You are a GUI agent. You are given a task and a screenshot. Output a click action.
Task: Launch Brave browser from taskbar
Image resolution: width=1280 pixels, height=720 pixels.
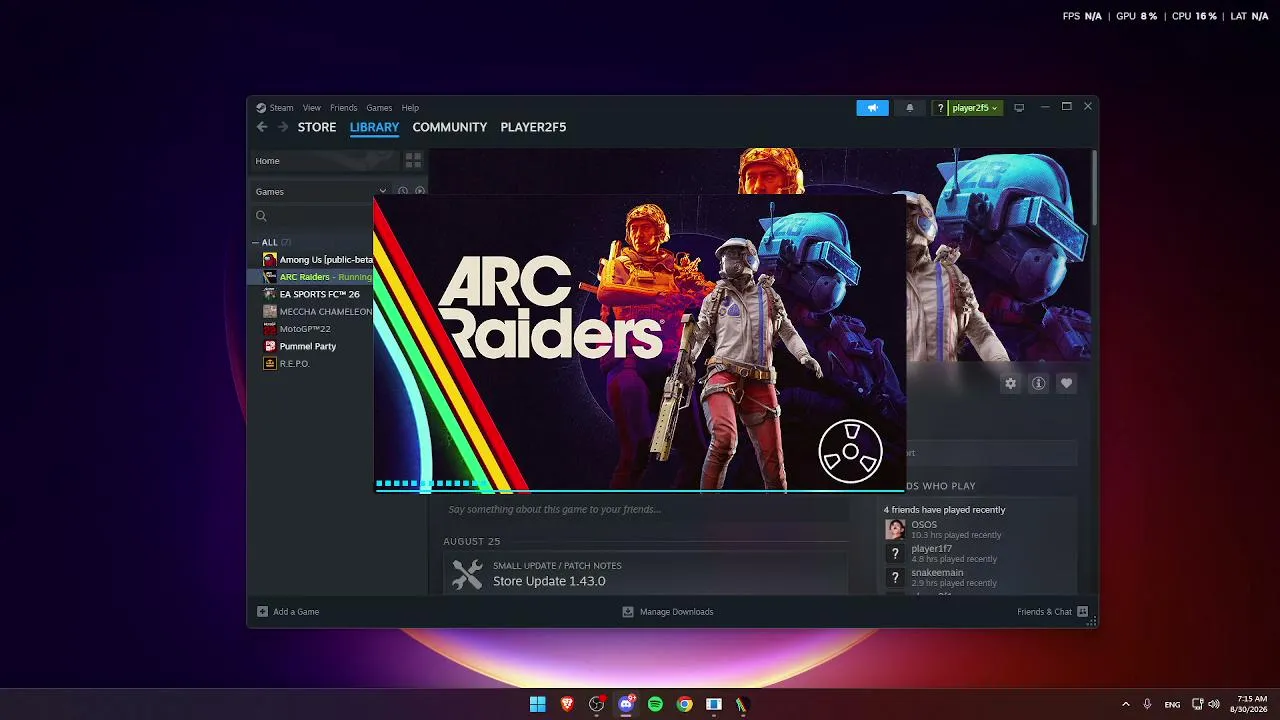pos(567,704)
